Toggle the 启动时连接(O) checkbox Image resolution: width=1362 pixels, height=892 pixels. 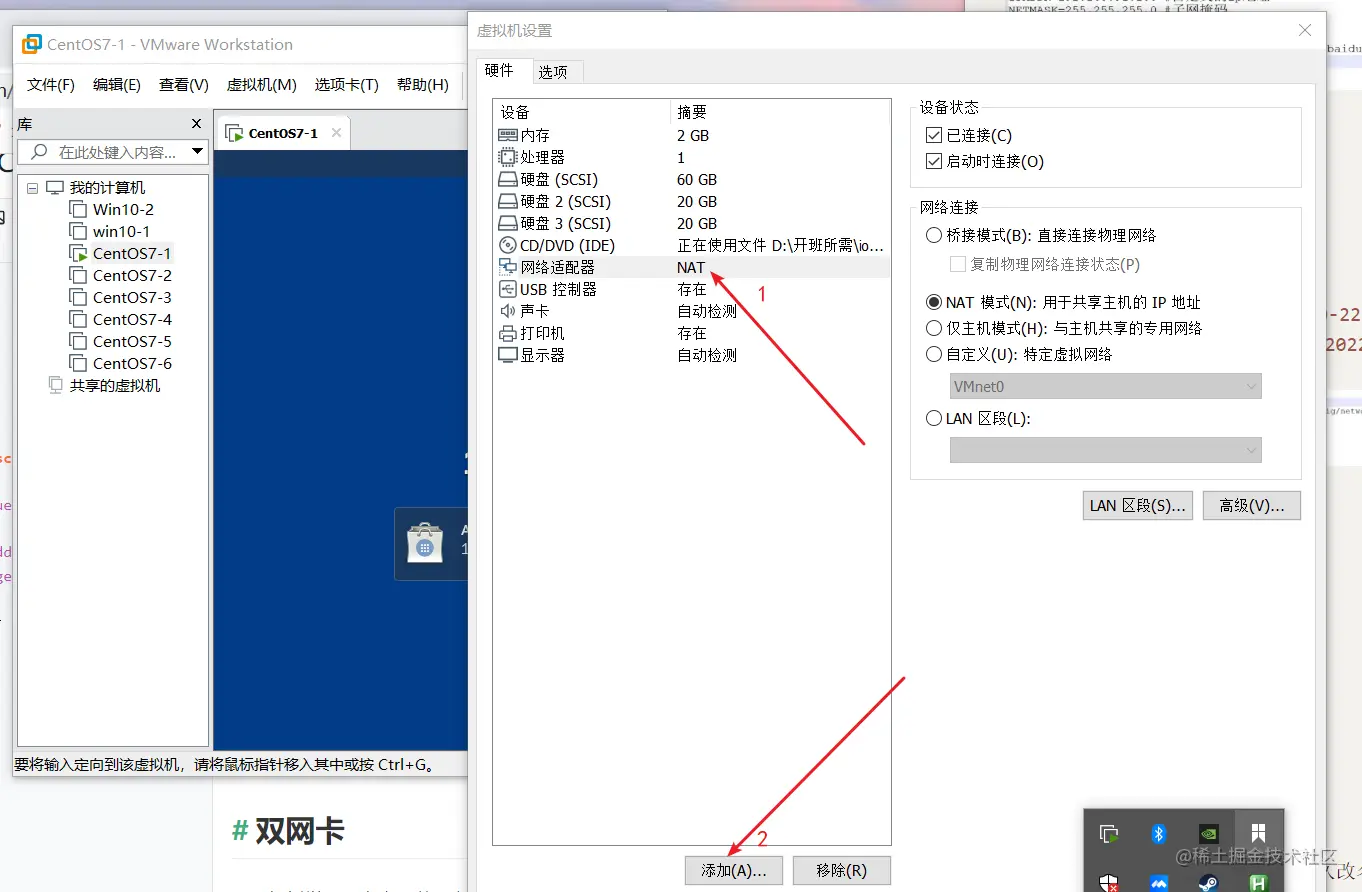[x=934, y=161]
